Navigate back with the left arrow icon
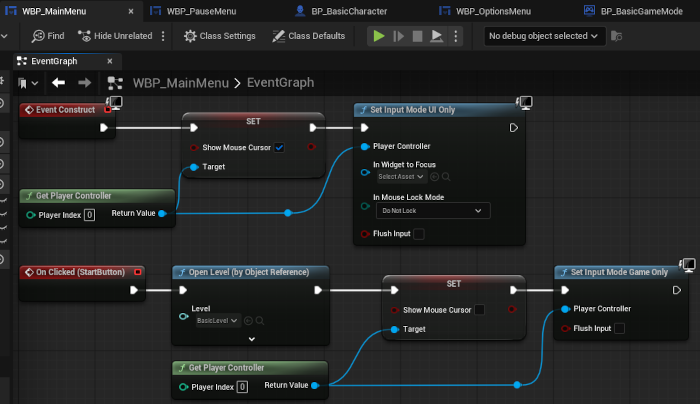This screenshot has width=700, height=404. pyautogui.click(x=59, y=83)
